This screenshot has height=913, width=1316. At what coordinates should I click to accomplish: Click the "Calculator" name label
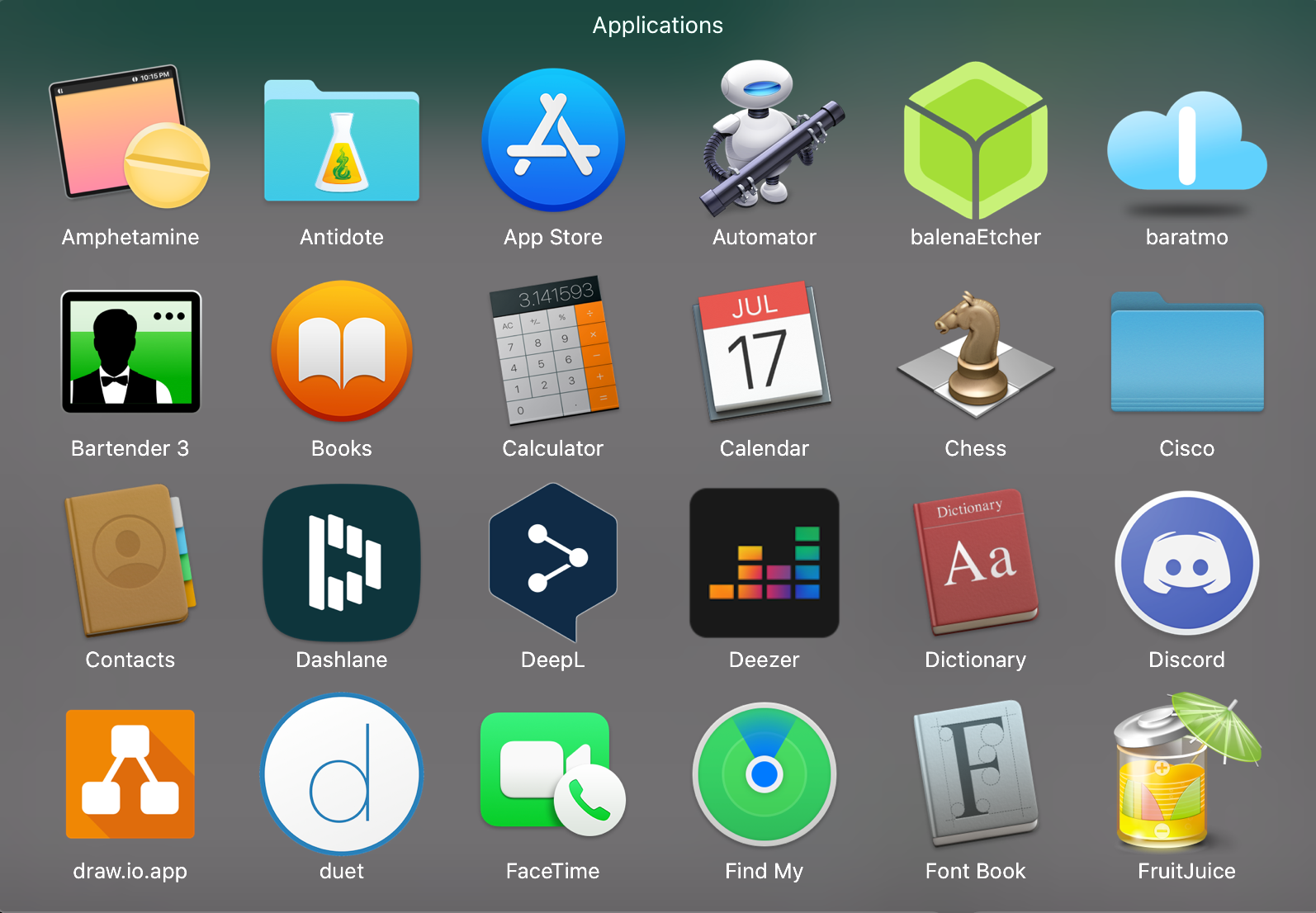553,449
